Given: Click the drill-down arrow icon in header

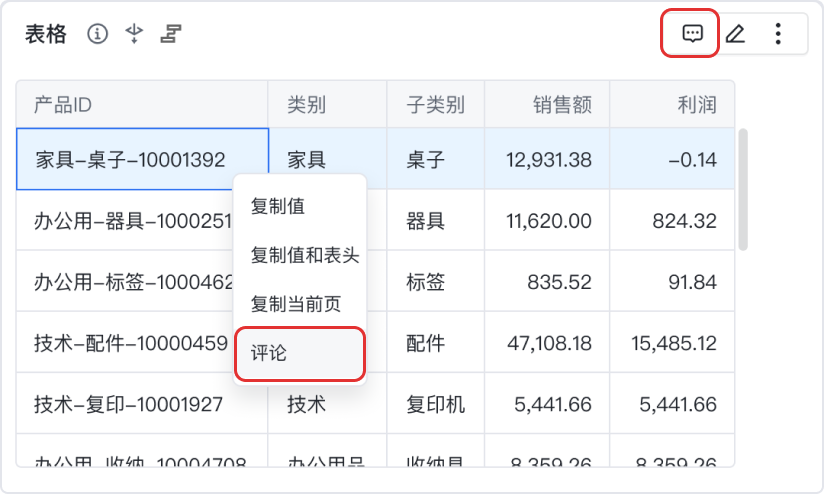Looking at the screenshot, I should coord(134,35).
